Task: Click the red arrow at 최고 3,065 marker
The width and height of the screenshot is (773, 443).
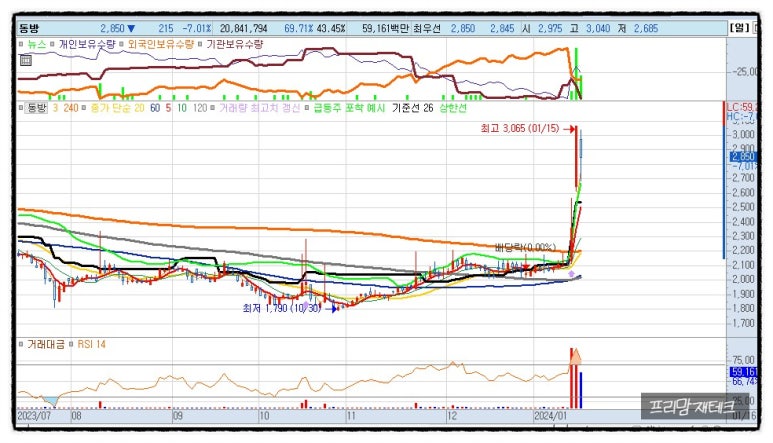Action: pyautogui.click(x=569, y=129)
